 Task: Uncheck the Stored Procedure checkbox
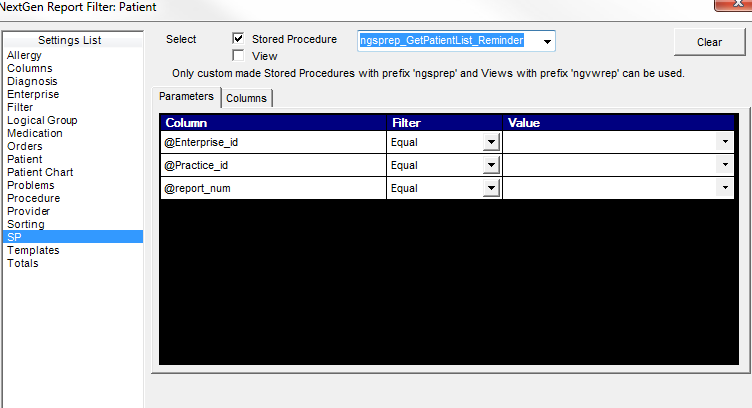pos(238,38)
